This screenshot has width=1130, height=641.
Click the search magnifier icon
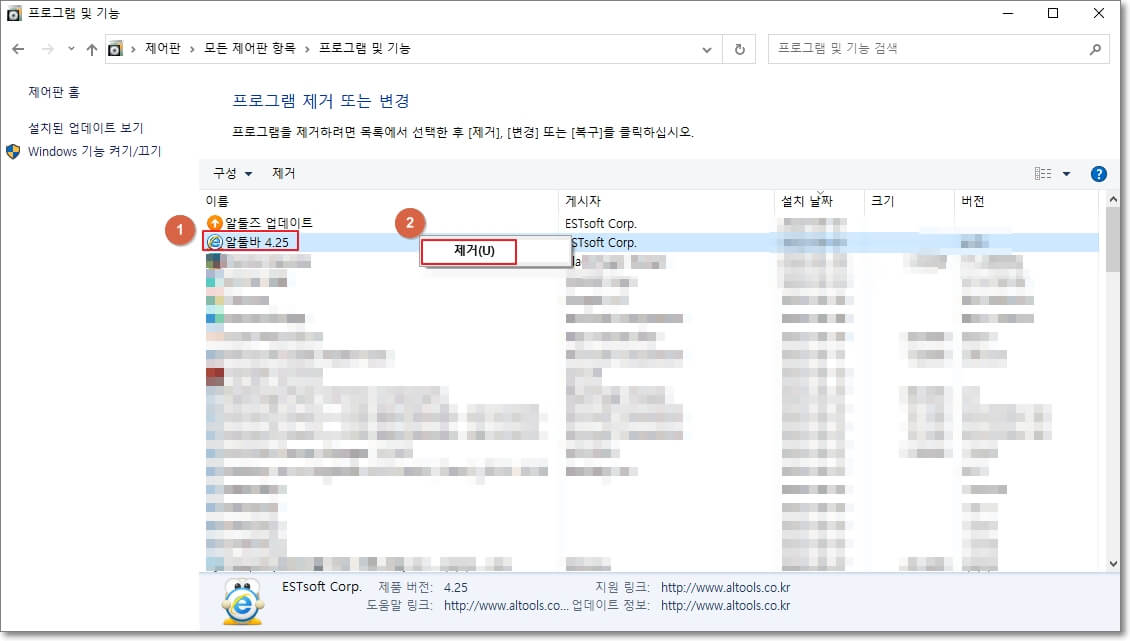coord(1095,49)
